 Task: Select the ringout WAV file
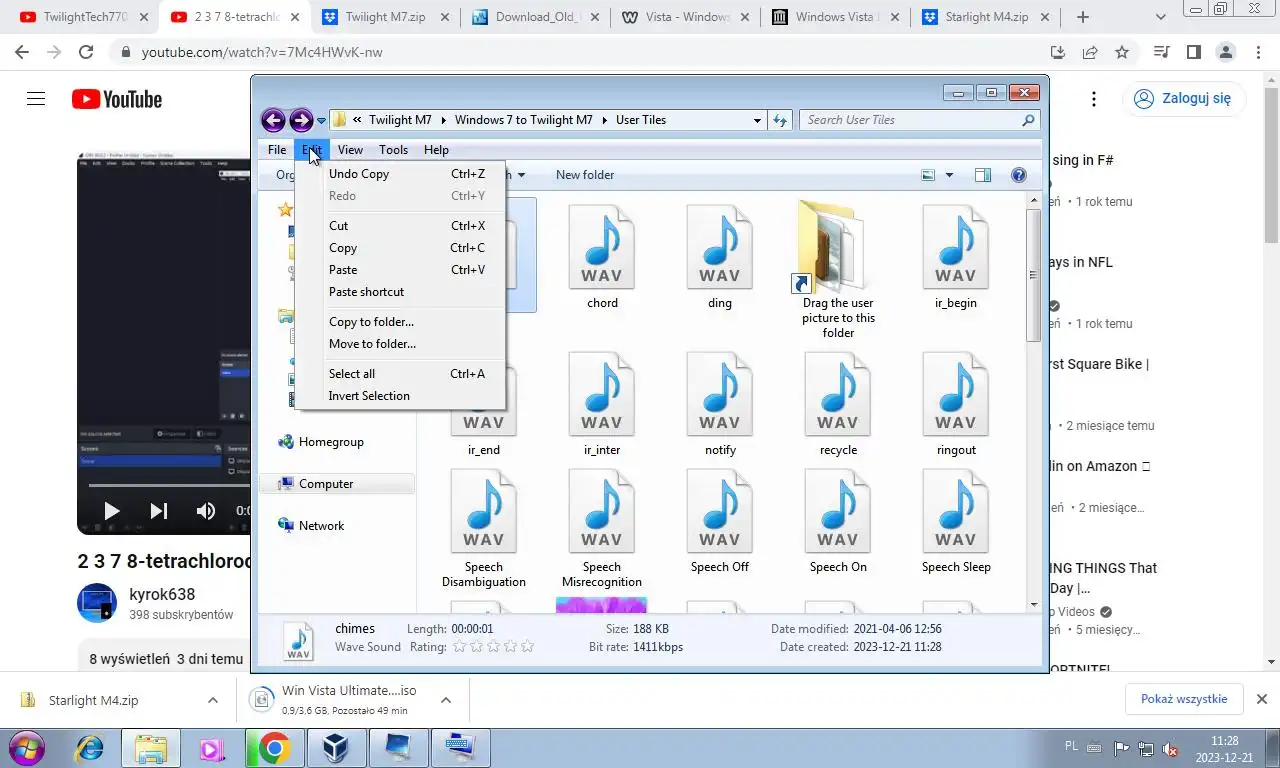pyautogui.click(x=956, y=405)
